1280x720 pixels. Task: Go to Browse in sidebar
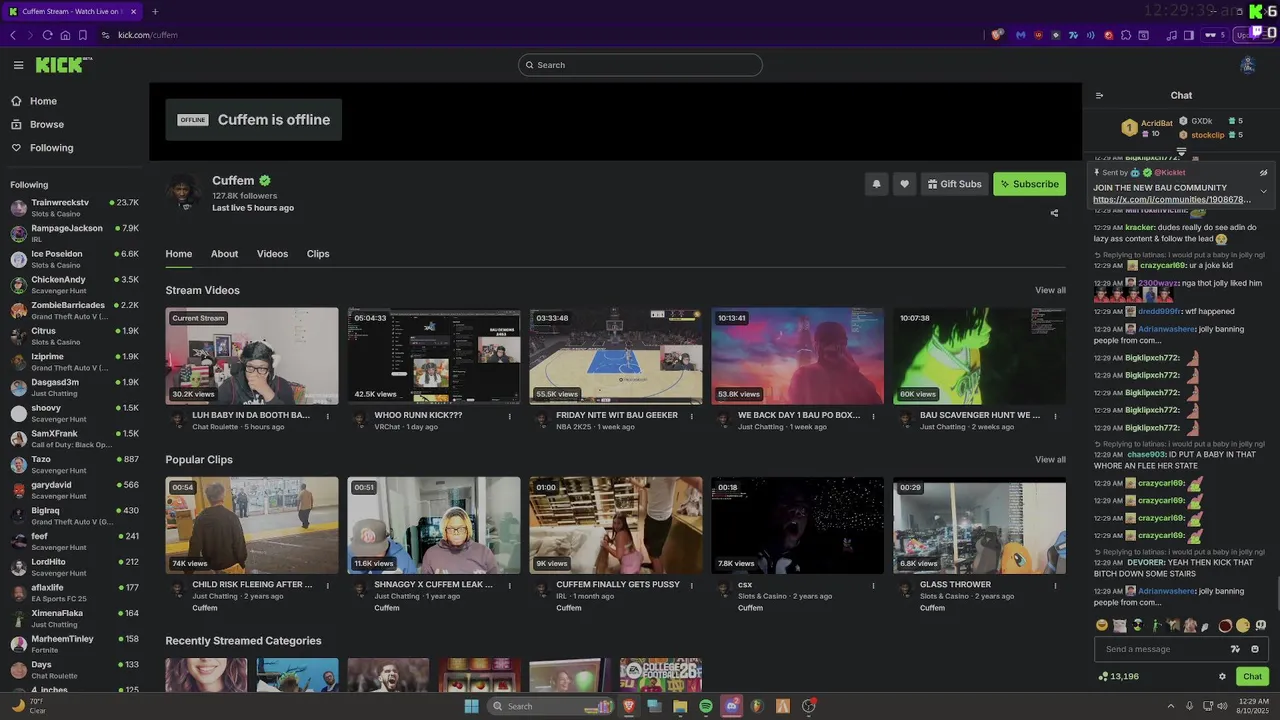coord(46,125)
